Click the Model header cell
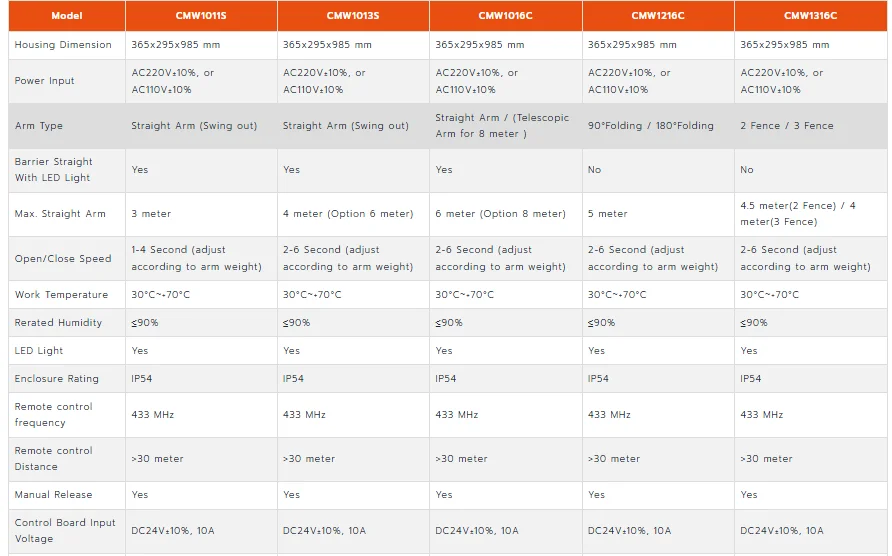The width and height of the screenshot is (892, 556). click(67, 15)
